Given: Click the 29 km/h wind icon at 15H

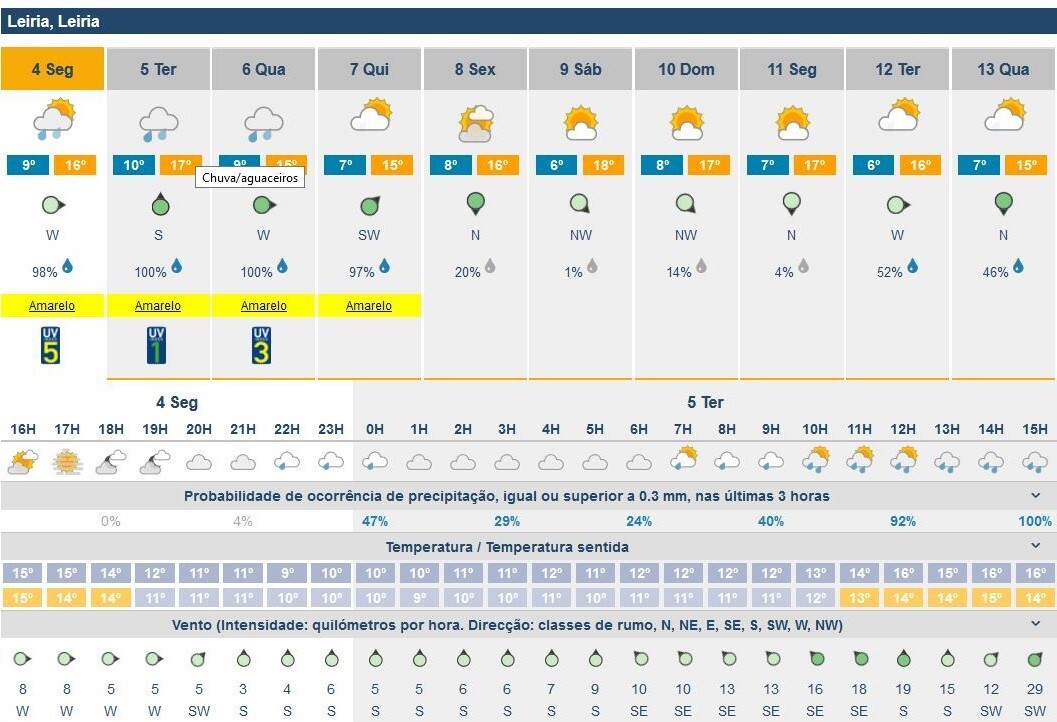Looking at the screenshot, I should point(1035,659).
